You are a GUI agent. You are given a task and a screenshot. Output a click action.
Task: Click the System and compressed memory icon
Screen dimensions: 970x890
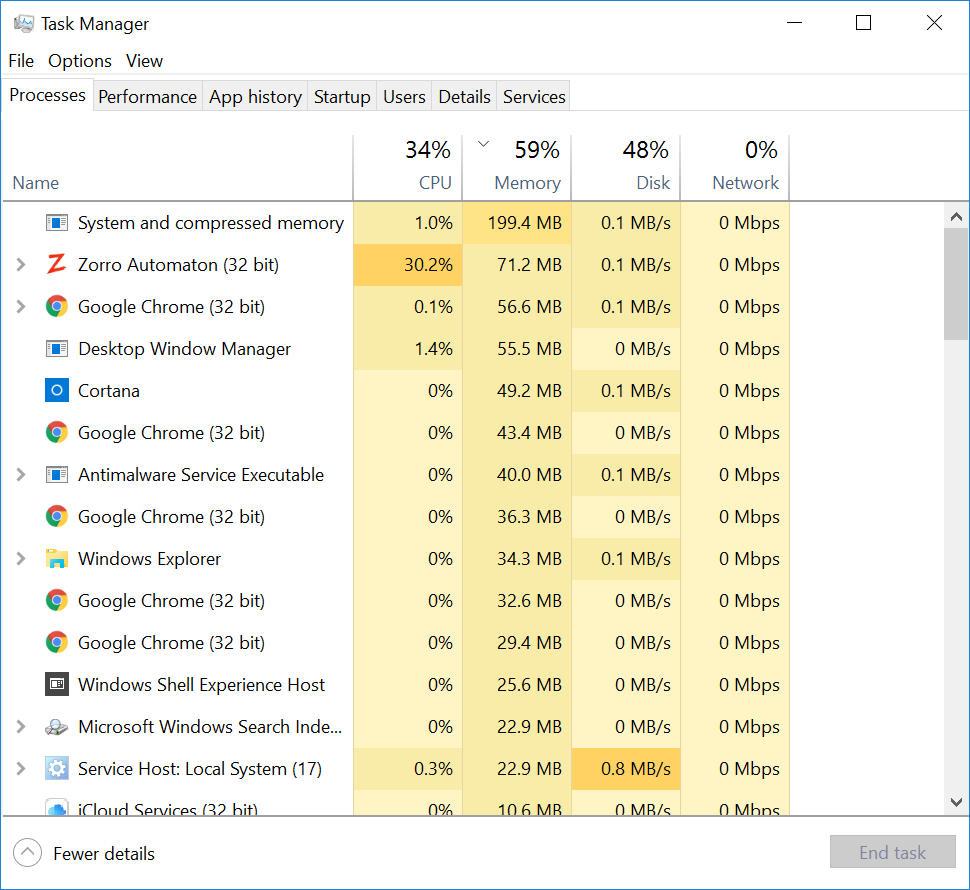[x=57, y=223]
